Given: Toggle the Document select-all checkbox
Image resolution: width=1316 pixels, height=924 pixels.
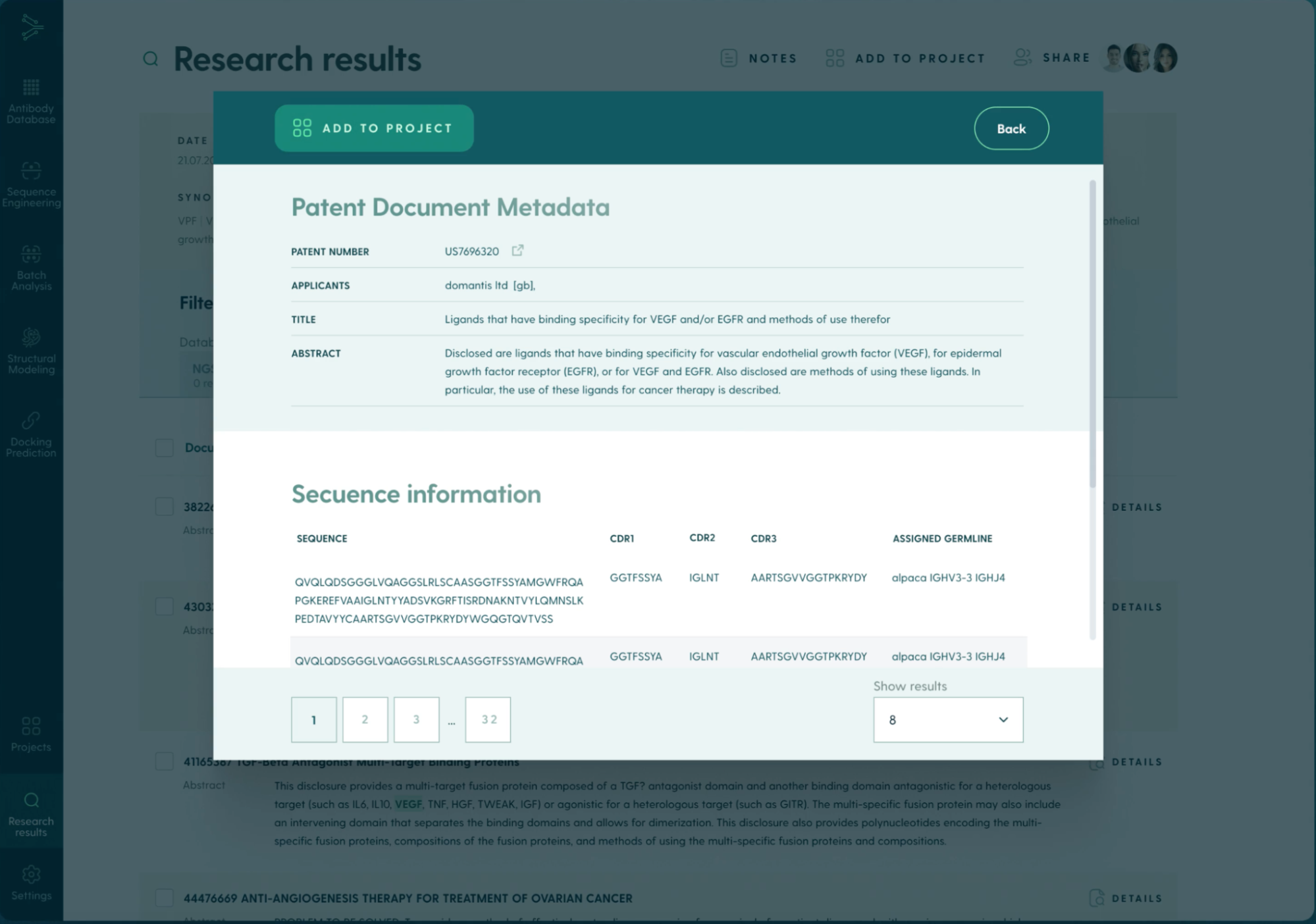Looking at the screenshot, I should (x=164, y=448).
